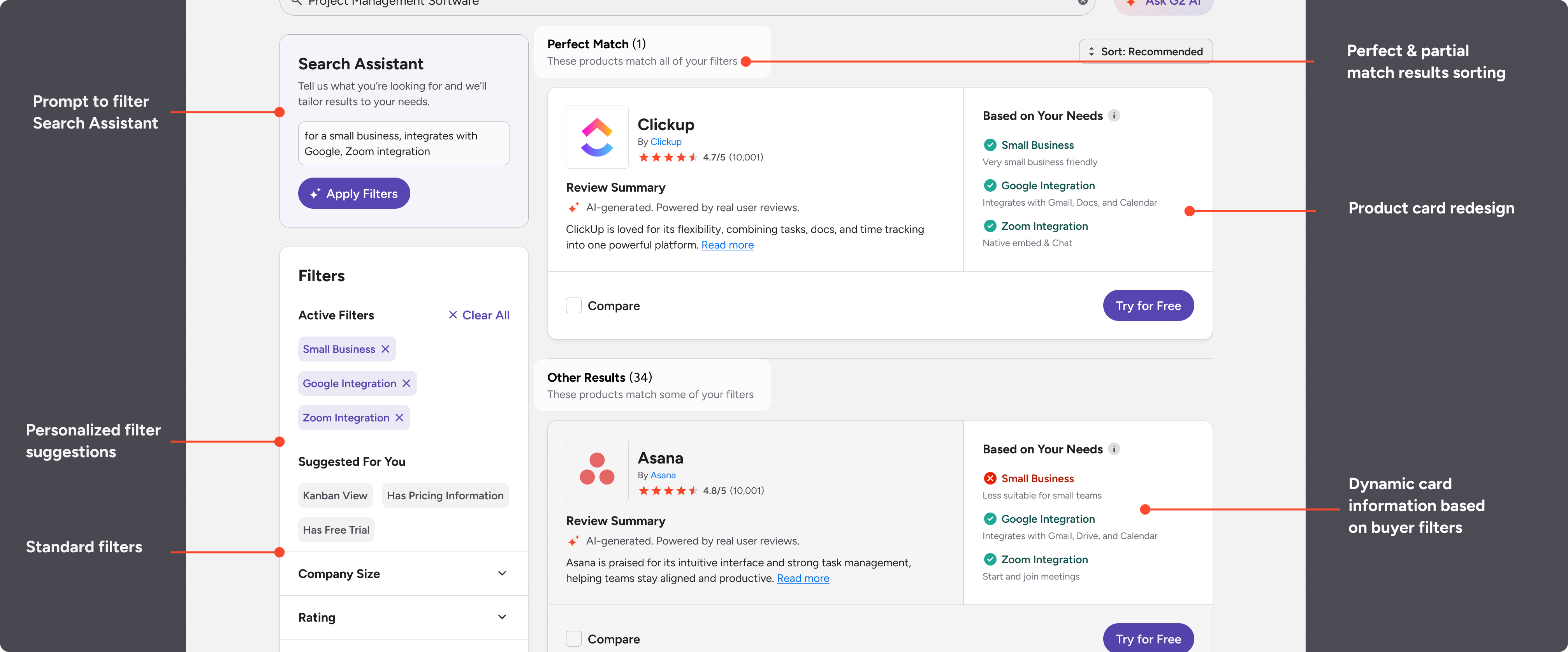Remove the Google Integration filter chip
The width and height of the screenshot is (1568, 652).
tap(406, 383)
